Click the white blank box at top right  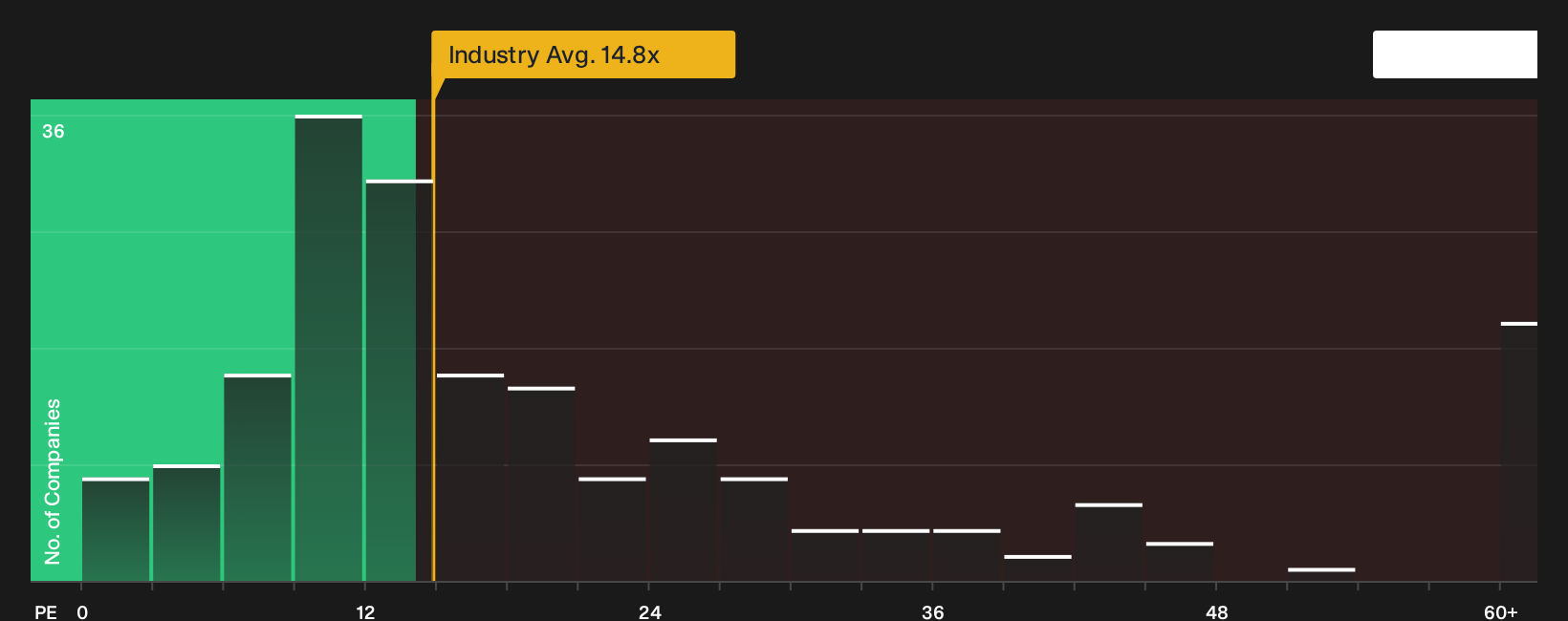point(1455,54)
